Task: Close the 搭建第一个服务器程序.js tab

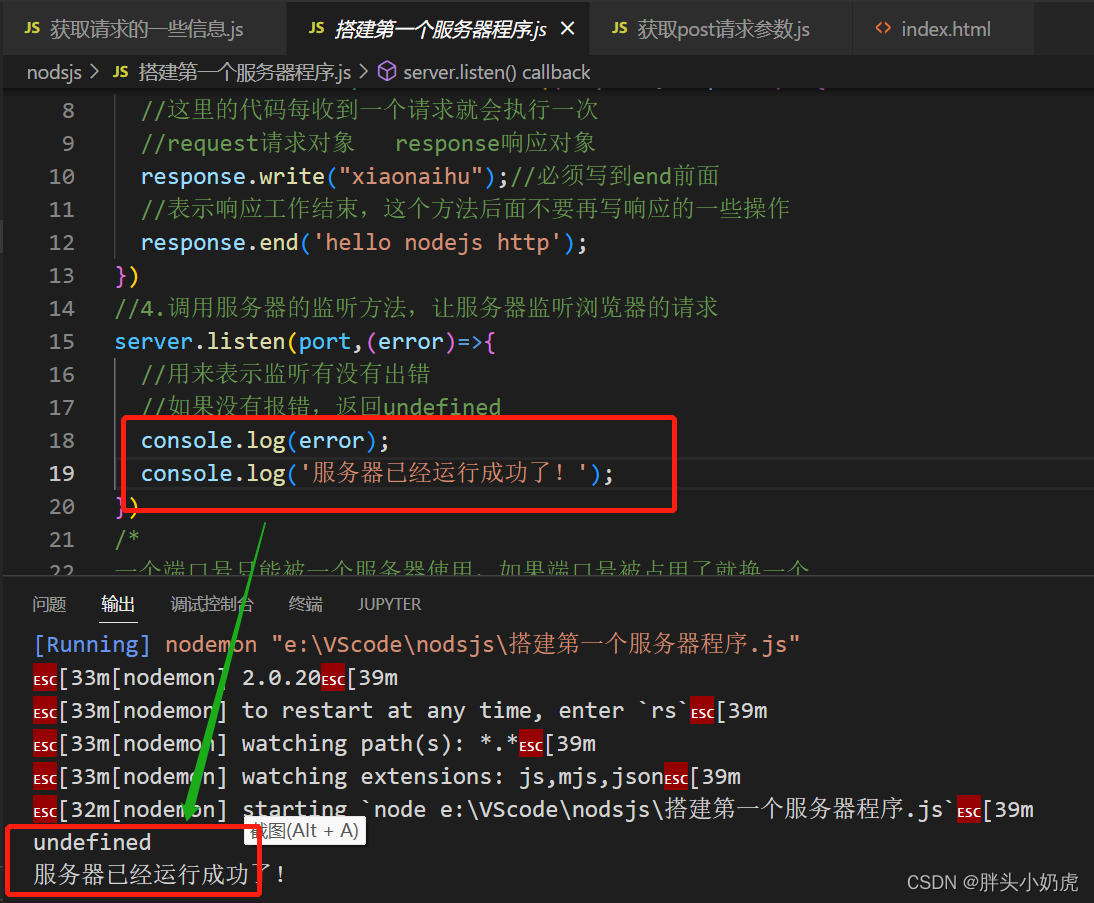Action: click(568, 29)
